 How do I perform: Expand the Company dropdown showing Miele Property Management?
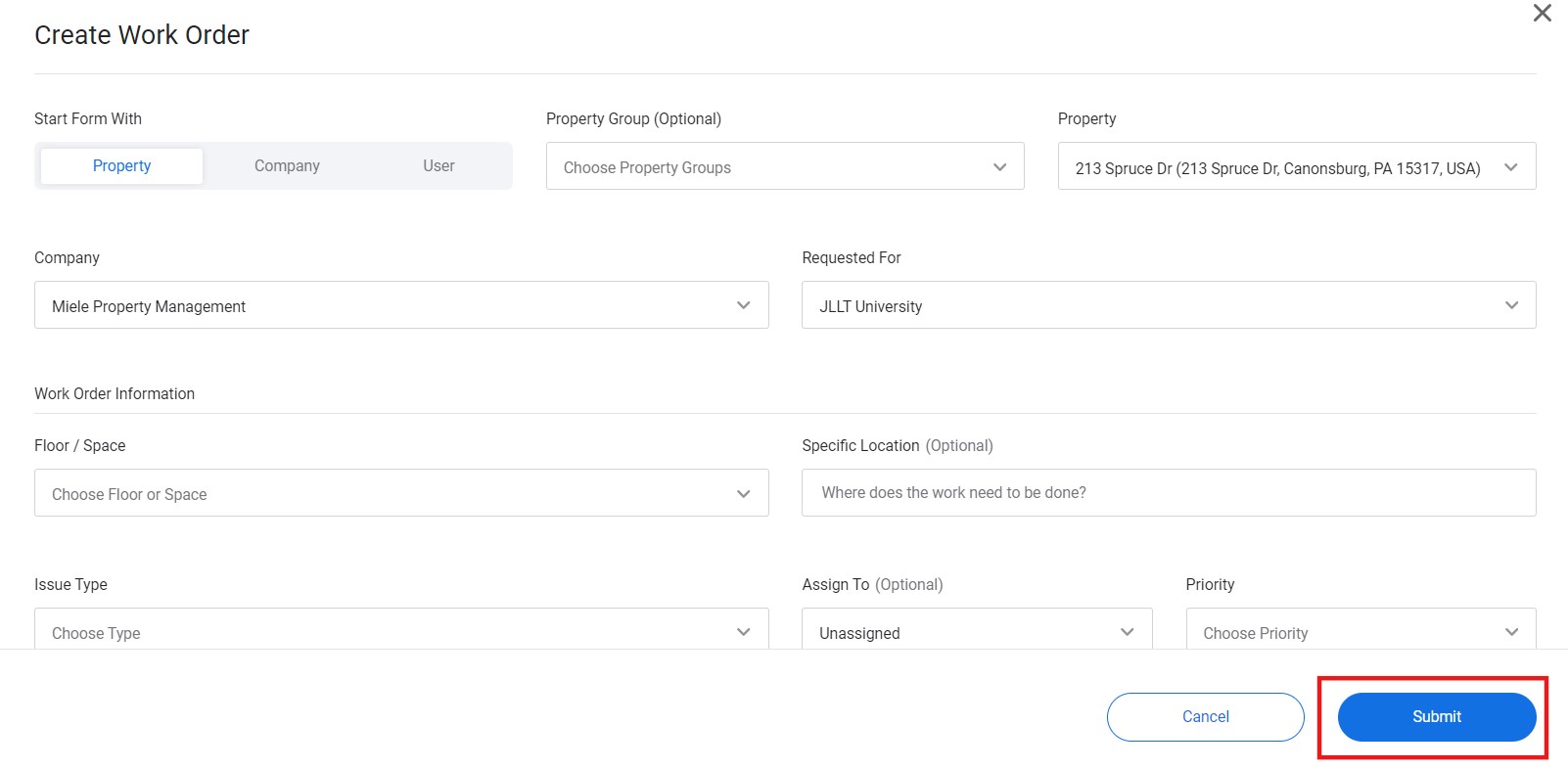(x=382, y=306)
